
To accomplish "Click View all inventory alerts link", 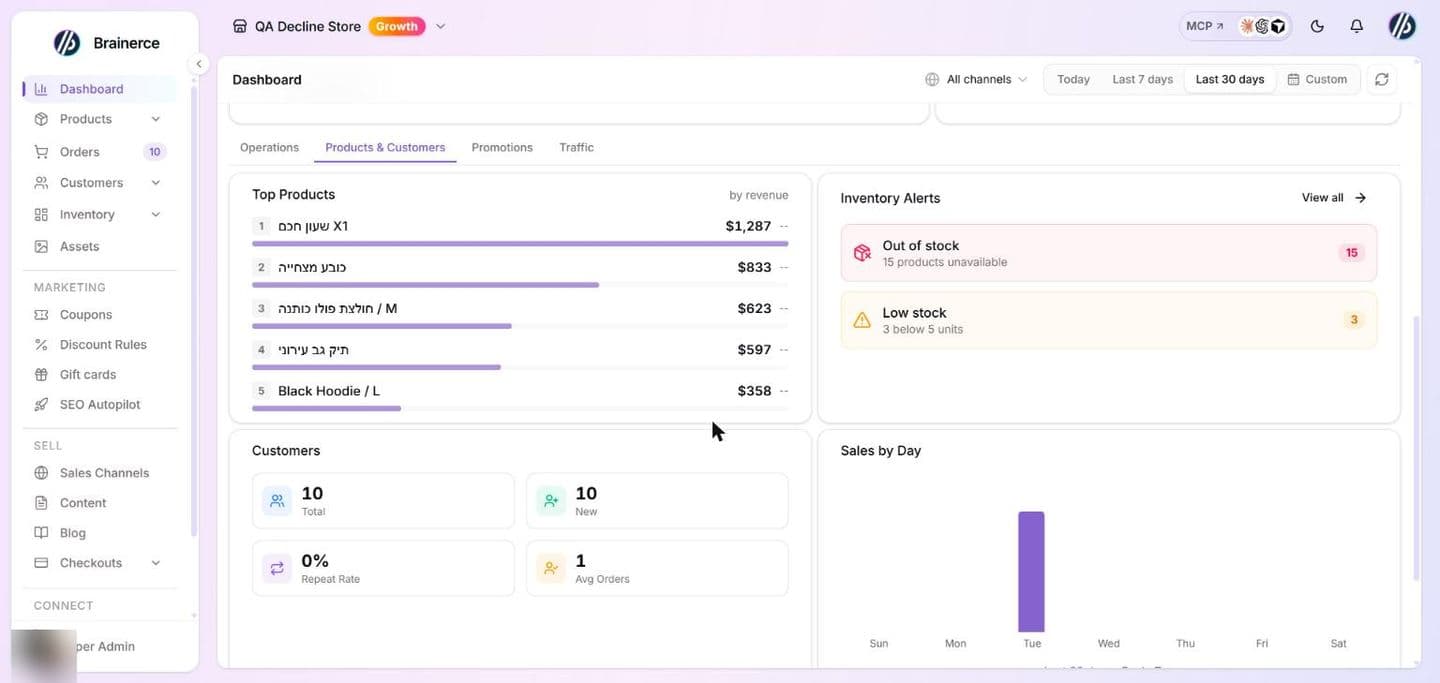I will point(1334,198).
